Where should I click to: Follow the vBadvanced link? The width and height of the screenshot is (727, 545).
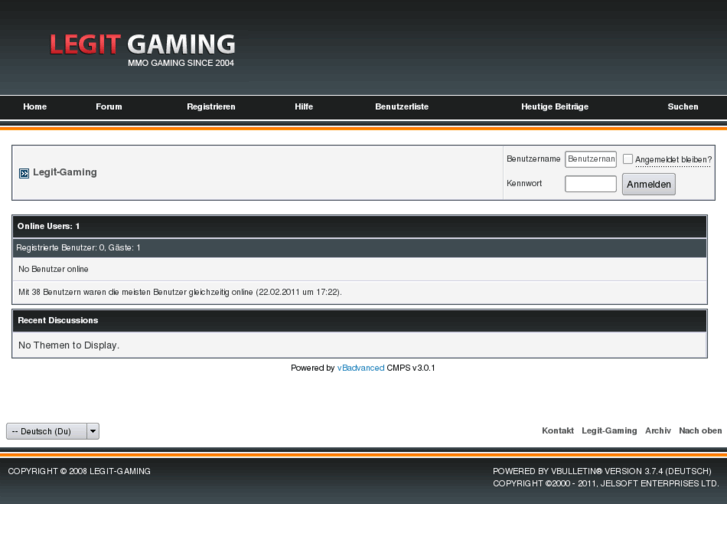tap(361, 368)
